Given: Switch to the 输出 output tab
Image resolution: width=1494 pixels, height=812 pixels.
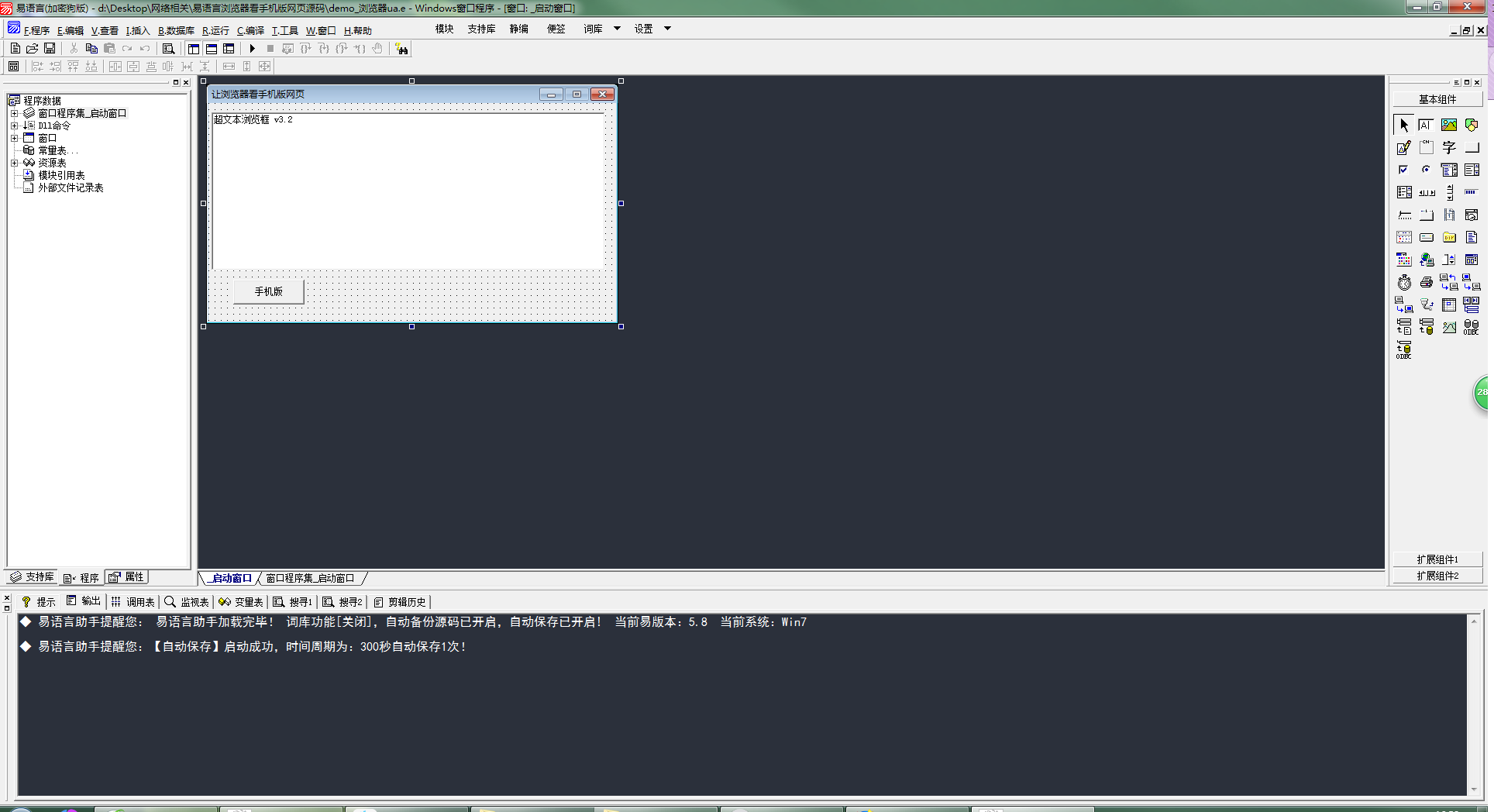Looking at the screenshot, I should click(x=84, y=601).
